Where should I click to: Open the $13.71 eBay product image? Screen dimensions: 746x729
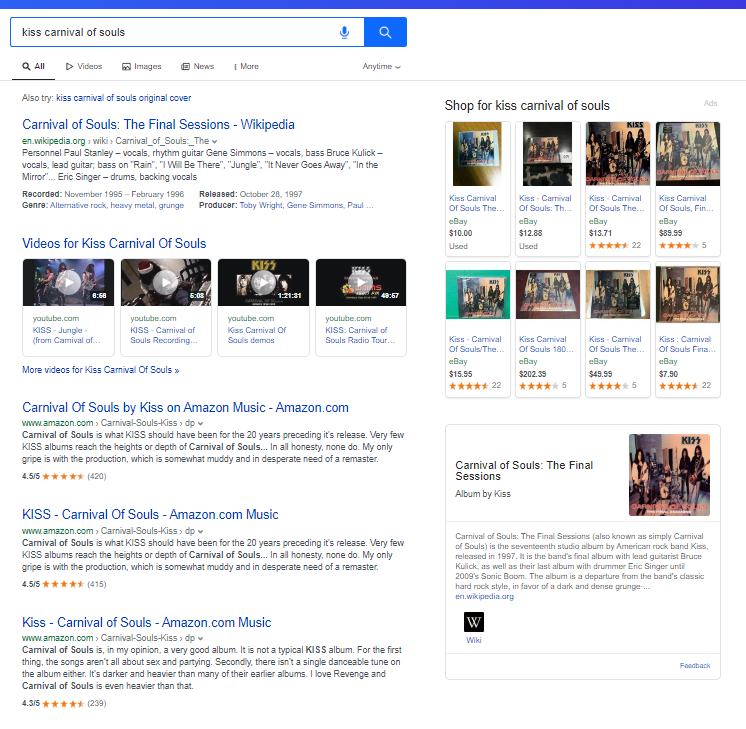point(618,154)
